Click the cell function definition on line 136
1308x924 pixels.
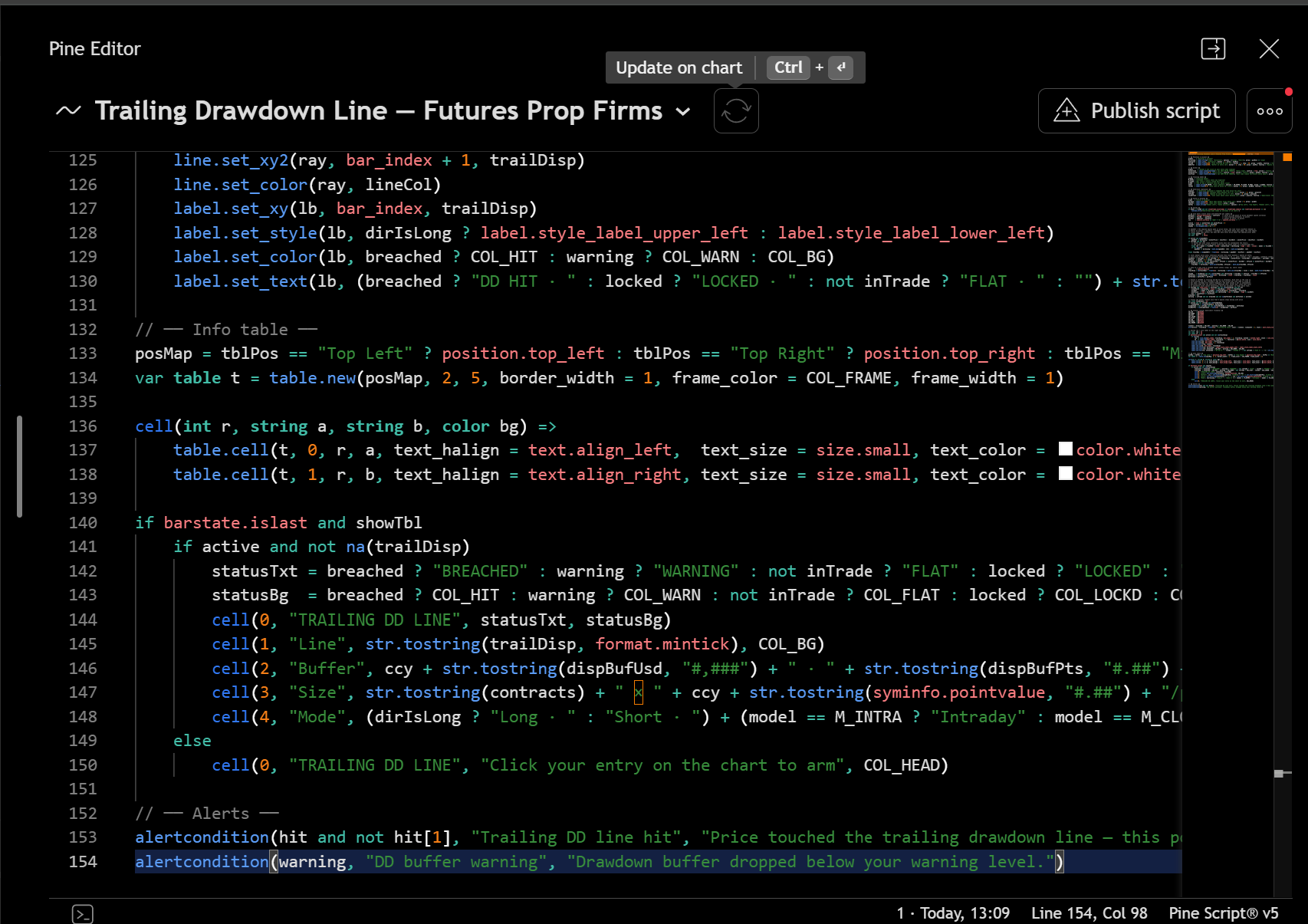[154, 426]
